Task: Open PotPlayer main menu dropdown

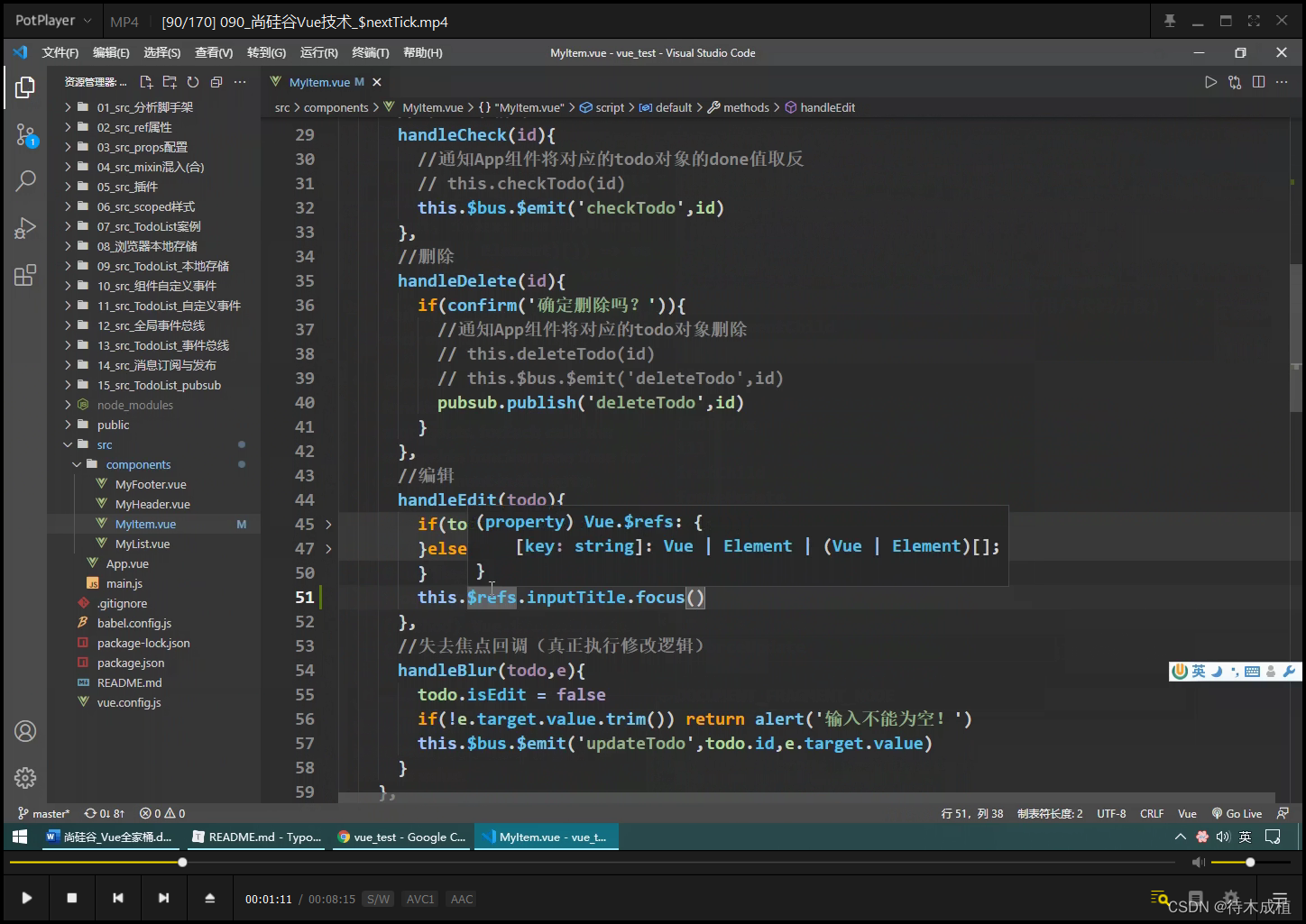Action: [x=53, y=21]
